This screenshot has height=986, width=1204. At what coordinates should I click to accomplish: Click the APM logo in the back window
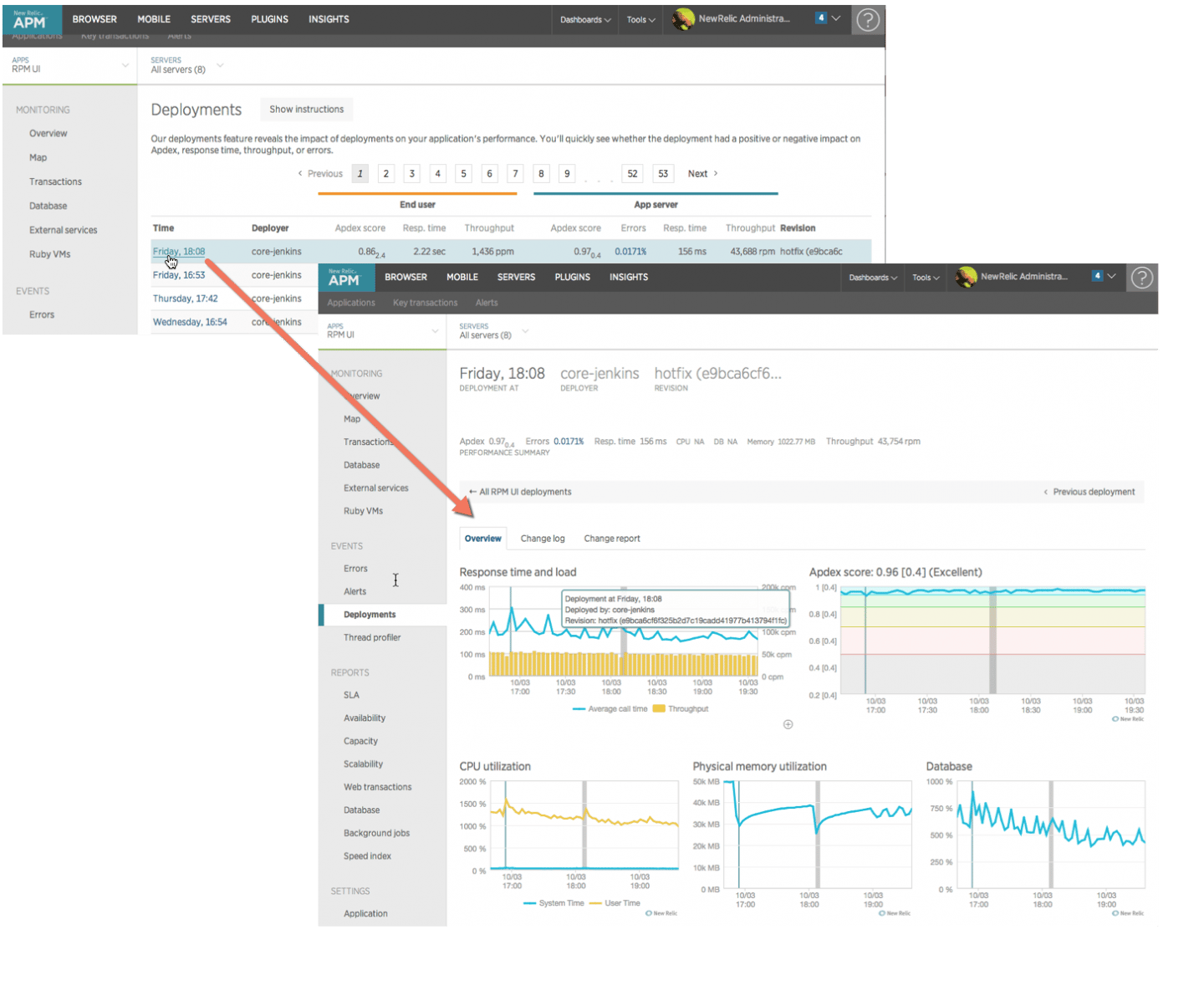coord(31,19)
